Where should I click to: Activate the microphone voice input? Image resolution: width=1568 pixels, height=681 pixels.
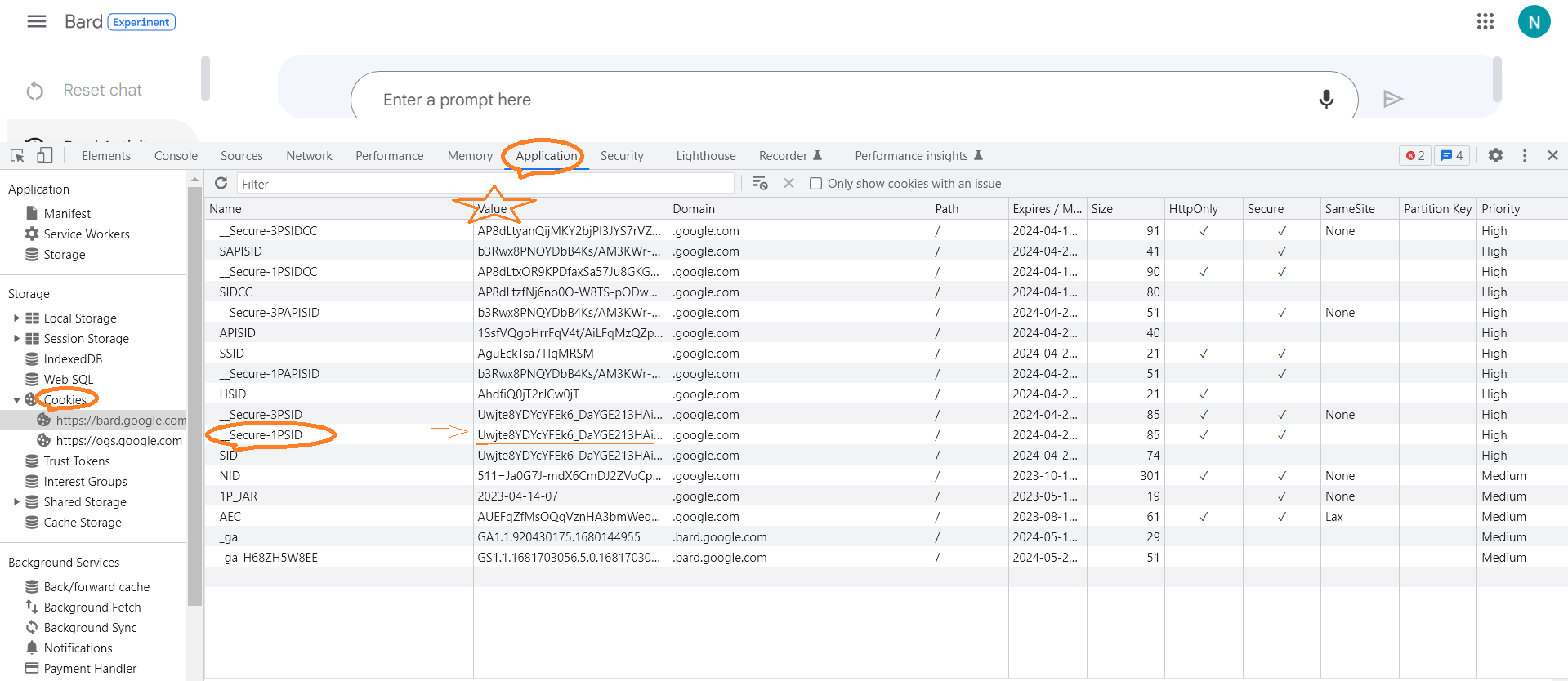point(1326,99)
